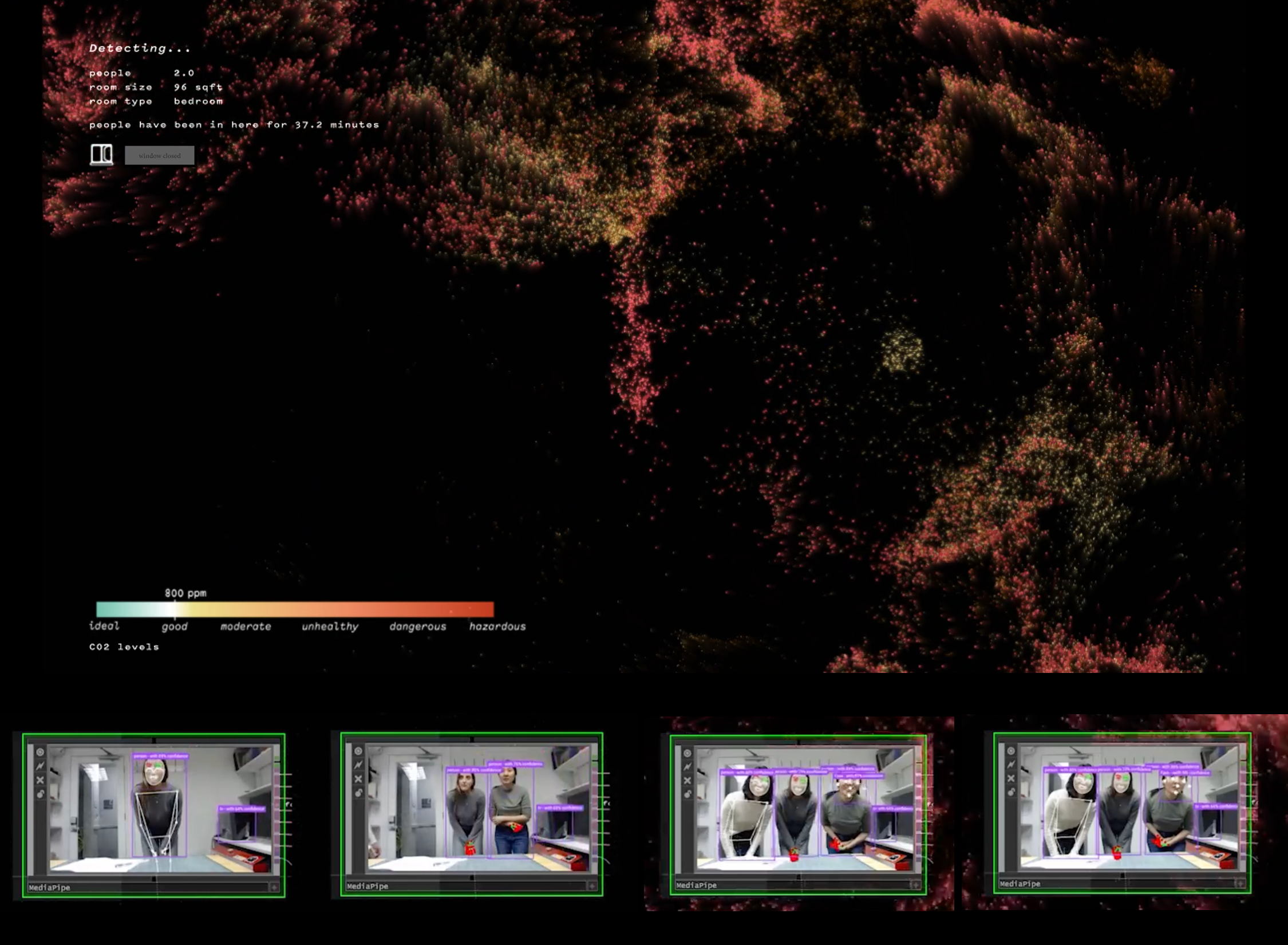1288x945 pixels.
Task: Click viewer circle icon on rightmost MediaPipe node
Action: coord(1011,751)
